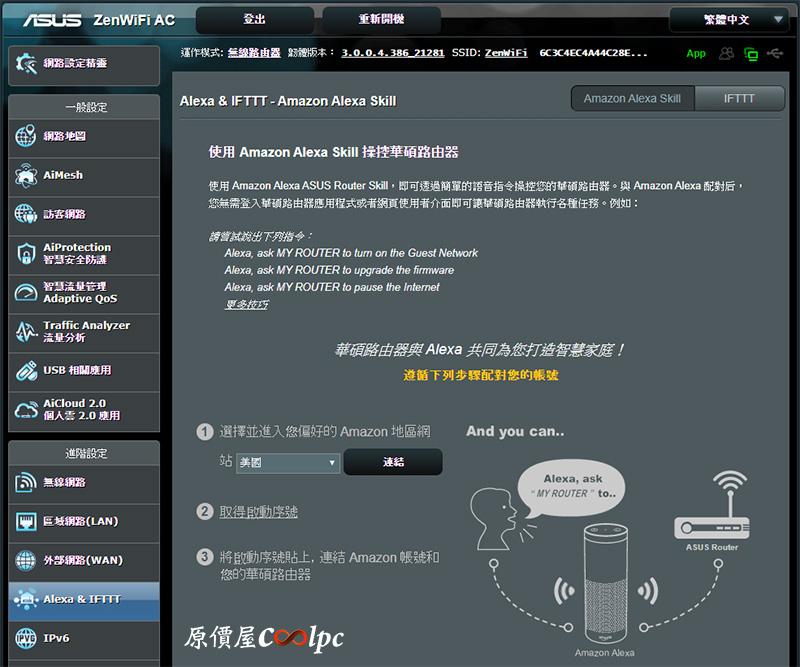This screenshot has height=667, width=800.
Task: Switch to the IFTTT tab
Action: click(x=739, y=98)
